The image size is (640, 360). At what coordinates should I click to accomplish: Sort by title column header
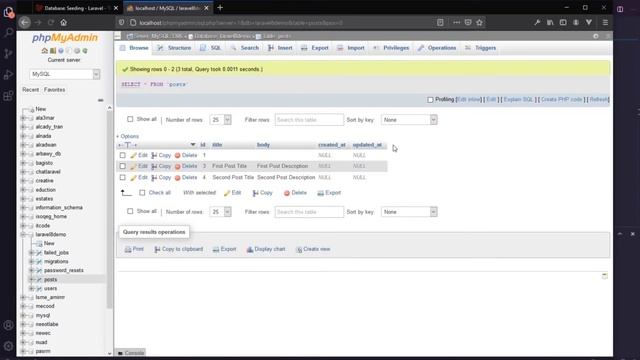click(x=217, y=145)
